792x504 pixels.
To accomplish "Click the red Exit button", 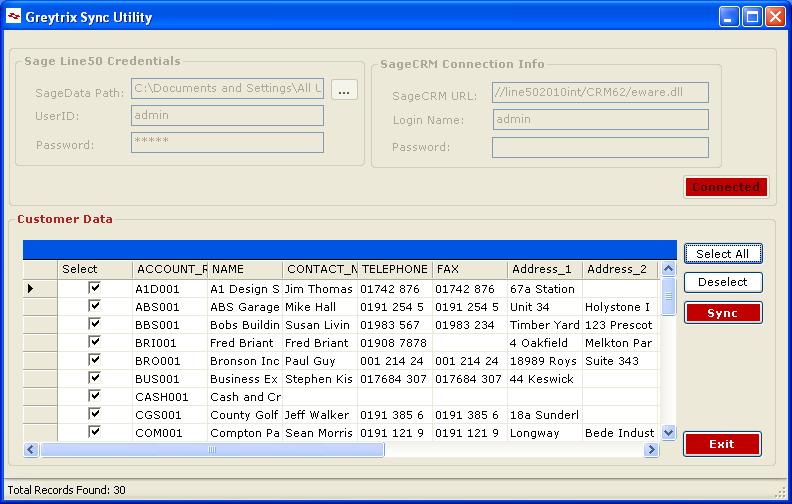I will [722, 444].
